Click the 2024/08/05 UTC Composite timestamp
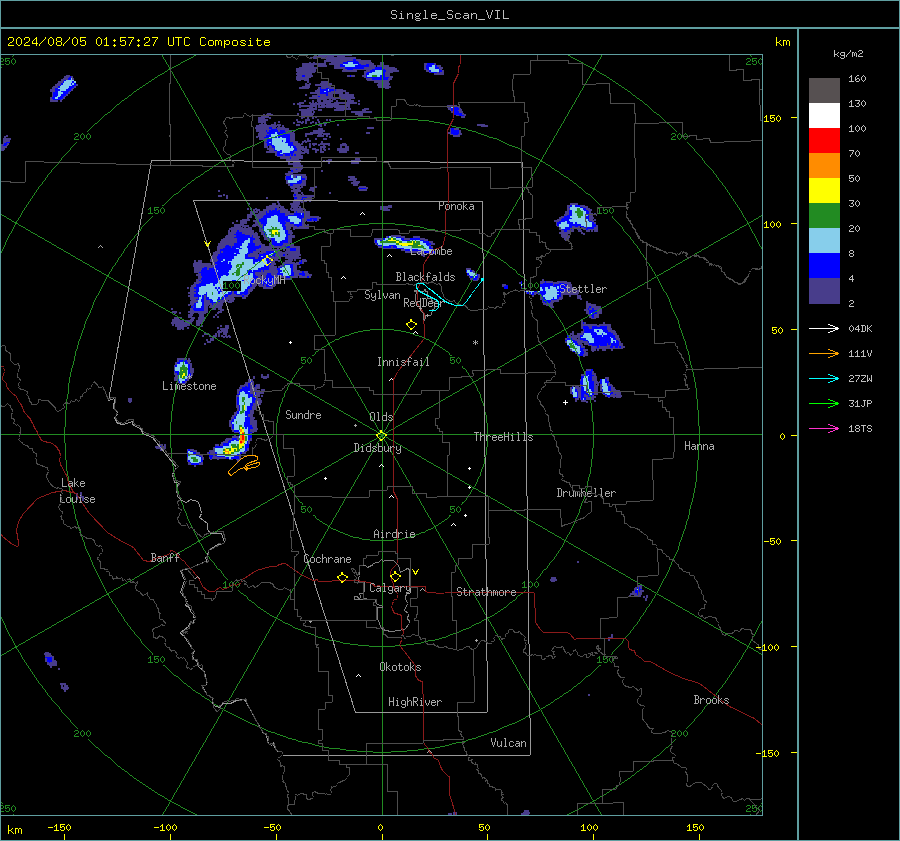 (138, 41)
